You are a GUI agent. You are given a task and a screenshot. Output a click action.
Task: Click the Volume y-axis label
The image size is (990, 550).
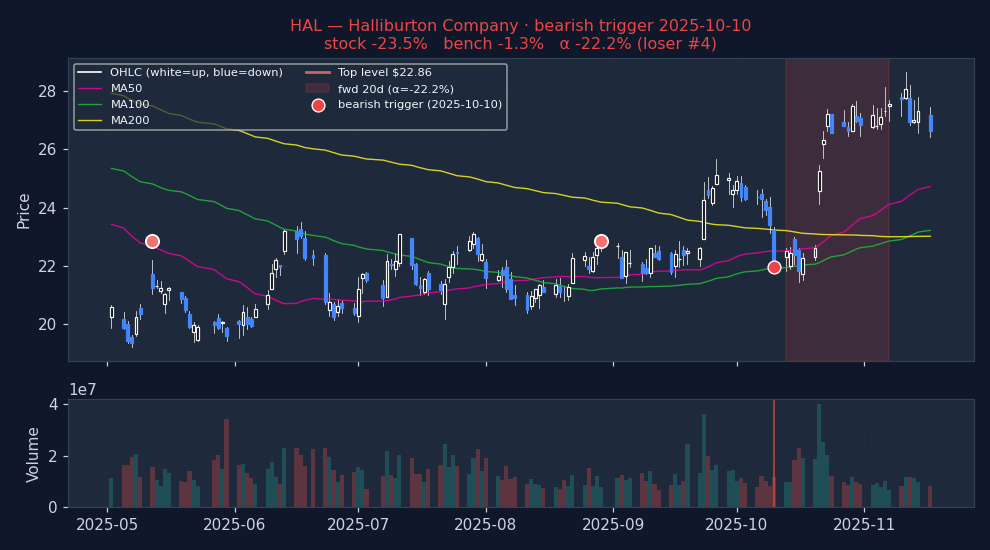coord(33,455)
